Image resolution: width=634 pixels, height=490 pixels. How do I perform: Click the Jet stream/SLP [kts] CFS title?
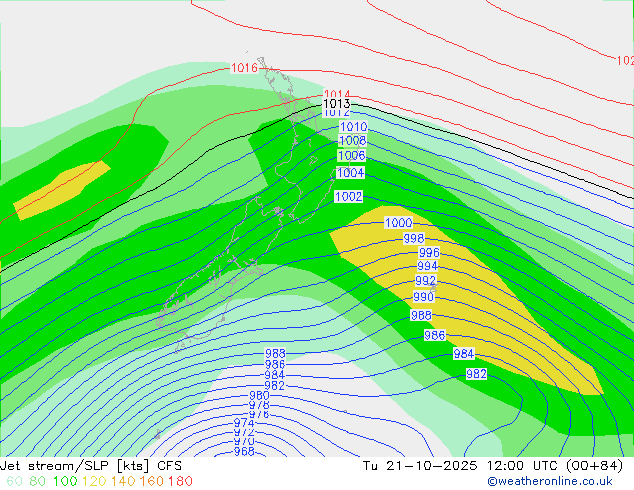[91, 466]
